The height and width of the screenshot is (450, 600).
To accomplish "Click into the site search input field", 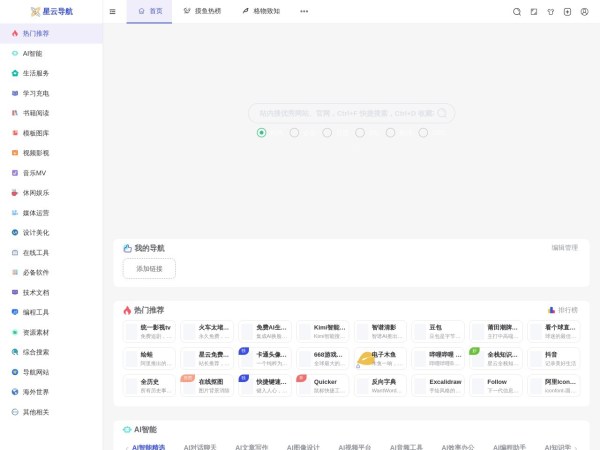I will [340, 113].
